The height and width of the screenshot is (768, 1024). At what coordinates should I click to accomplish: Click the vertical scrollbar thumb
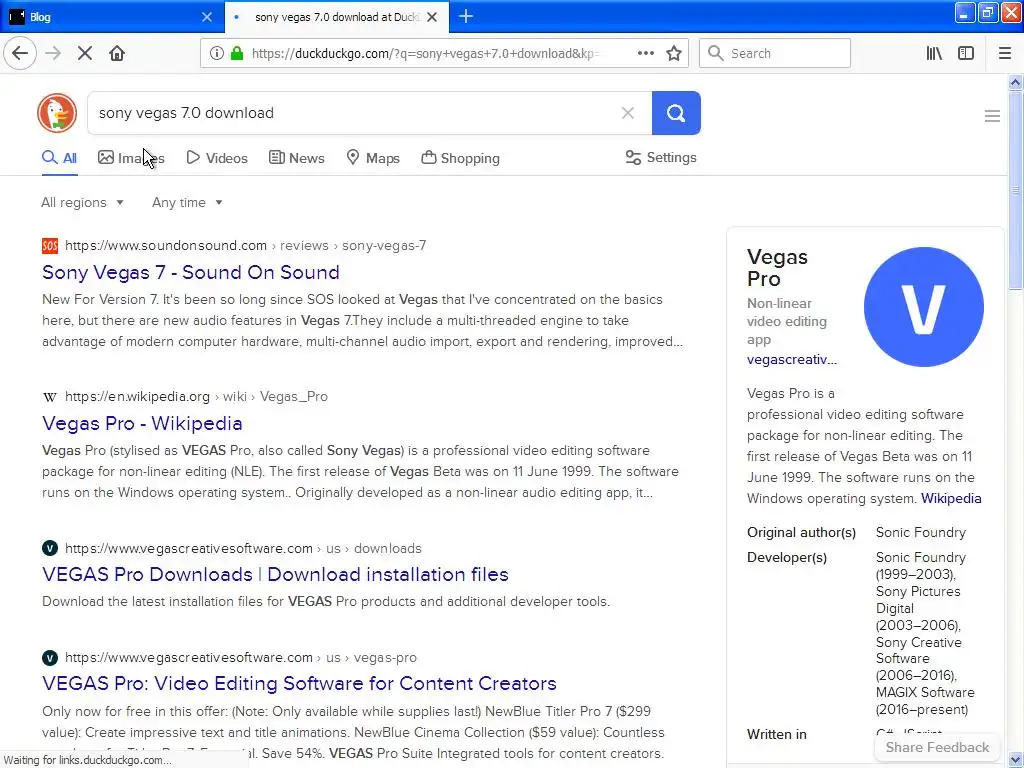coord(1015,189)
